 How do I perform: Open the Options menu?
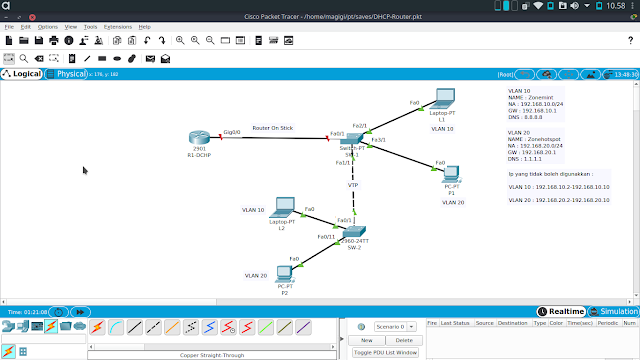[x=48, y=27]
